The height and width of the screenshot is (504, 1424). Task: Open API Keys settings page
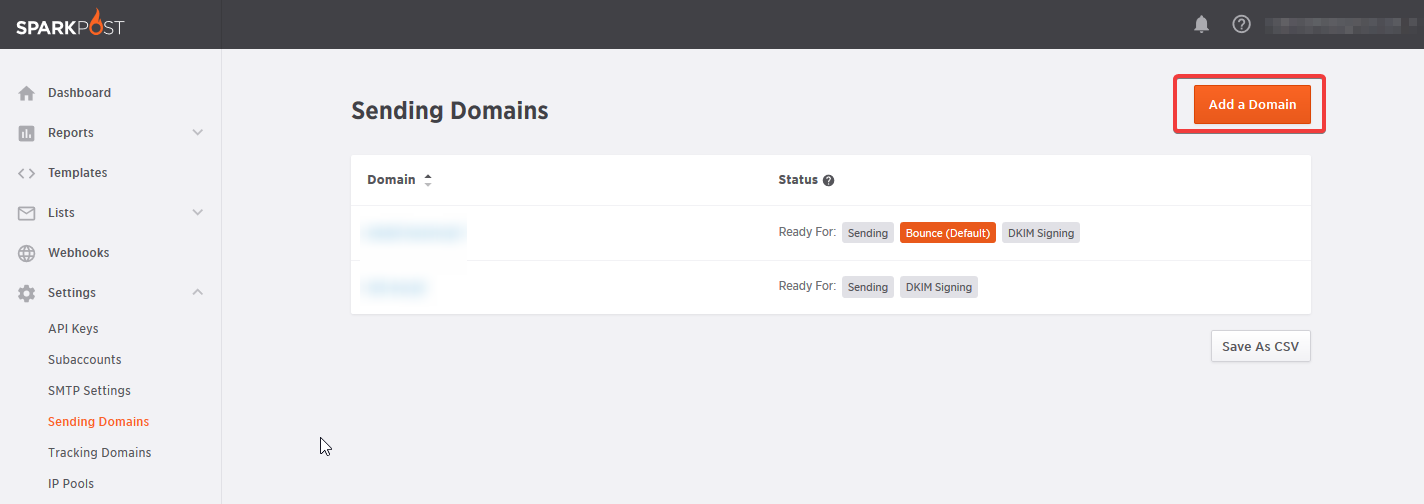tap(73, 329)
